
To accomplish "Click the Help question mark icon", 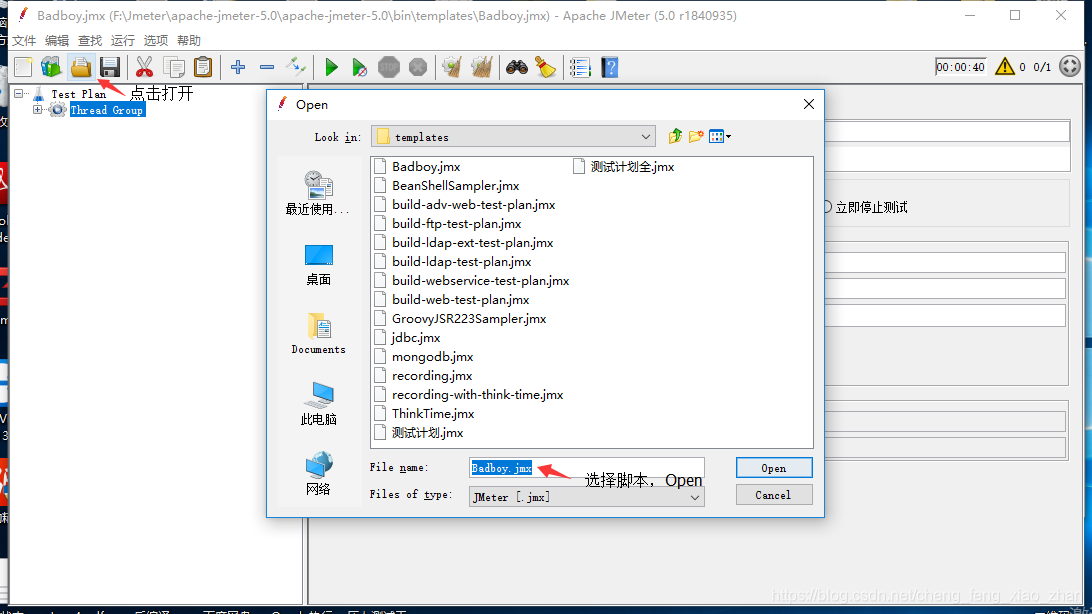I will click(x=609, y=68).
